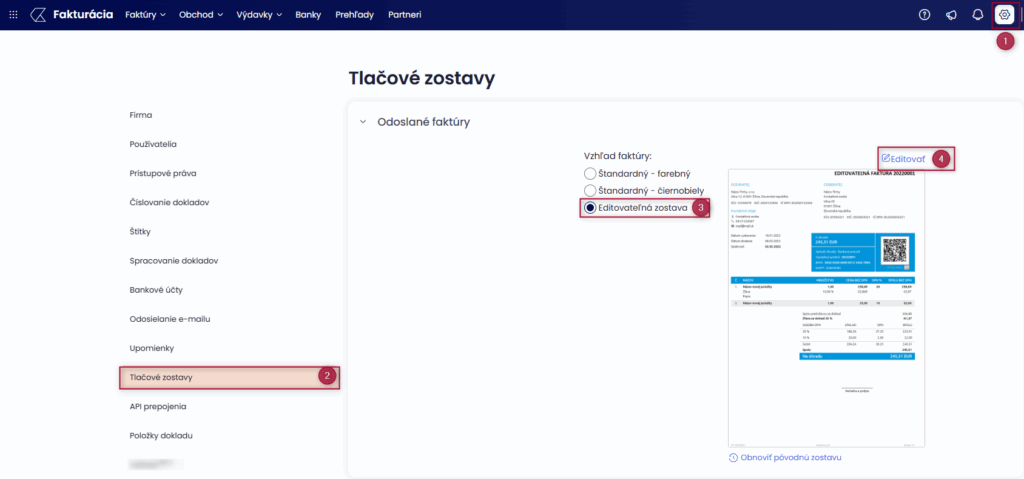Collapse the Odoslané faktúry section
Viewport: 1024px width, 479px height.
pyautogui.click(x=362, y=122)
